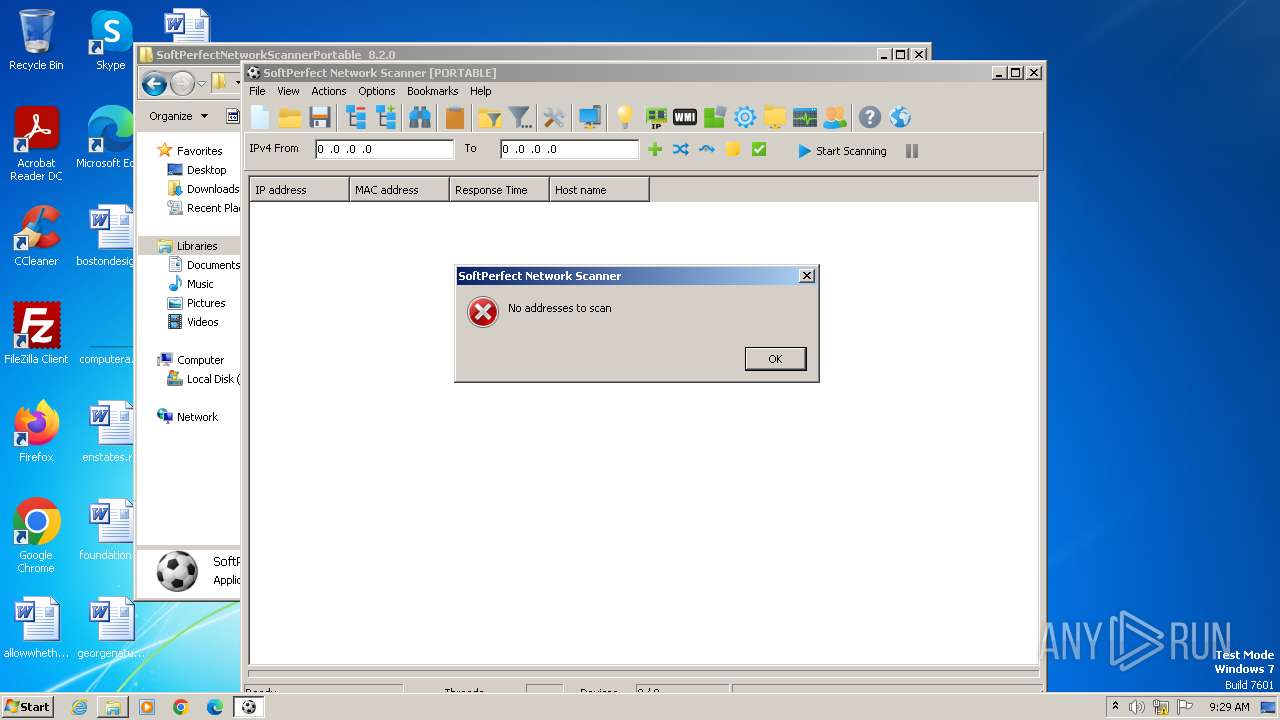Sort by the Response Time column header
1280x720 pixels.
pyautogui.click(x=499, y=190)
